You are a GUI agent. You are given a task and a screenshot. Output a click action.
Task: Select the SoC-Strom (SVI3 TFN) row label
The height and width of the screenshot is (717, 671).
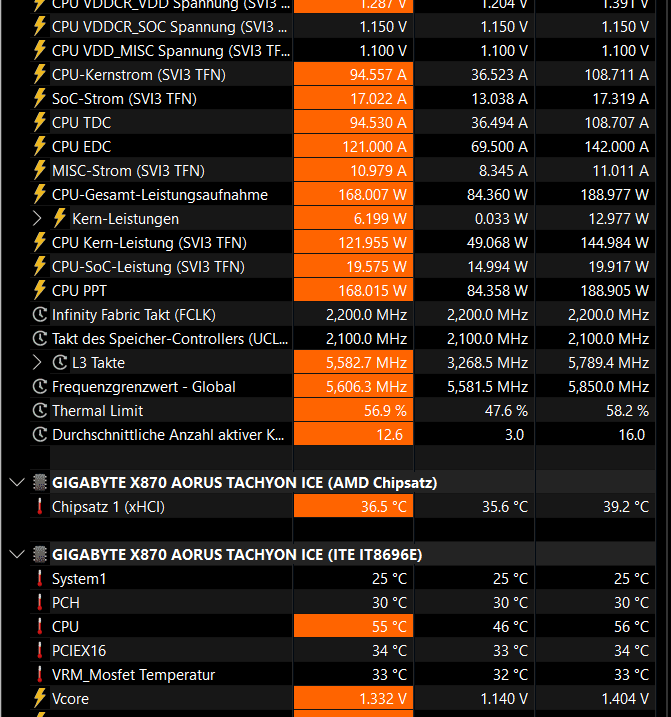pos(124,99)
